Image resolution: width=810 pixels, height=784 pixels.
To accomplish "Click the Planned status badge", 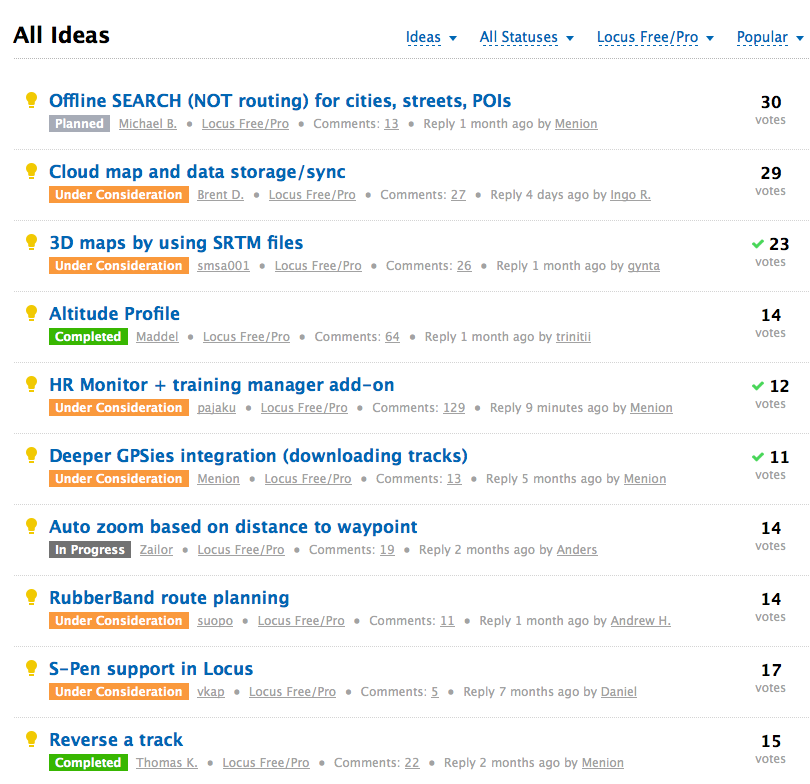I will [79, 124].
